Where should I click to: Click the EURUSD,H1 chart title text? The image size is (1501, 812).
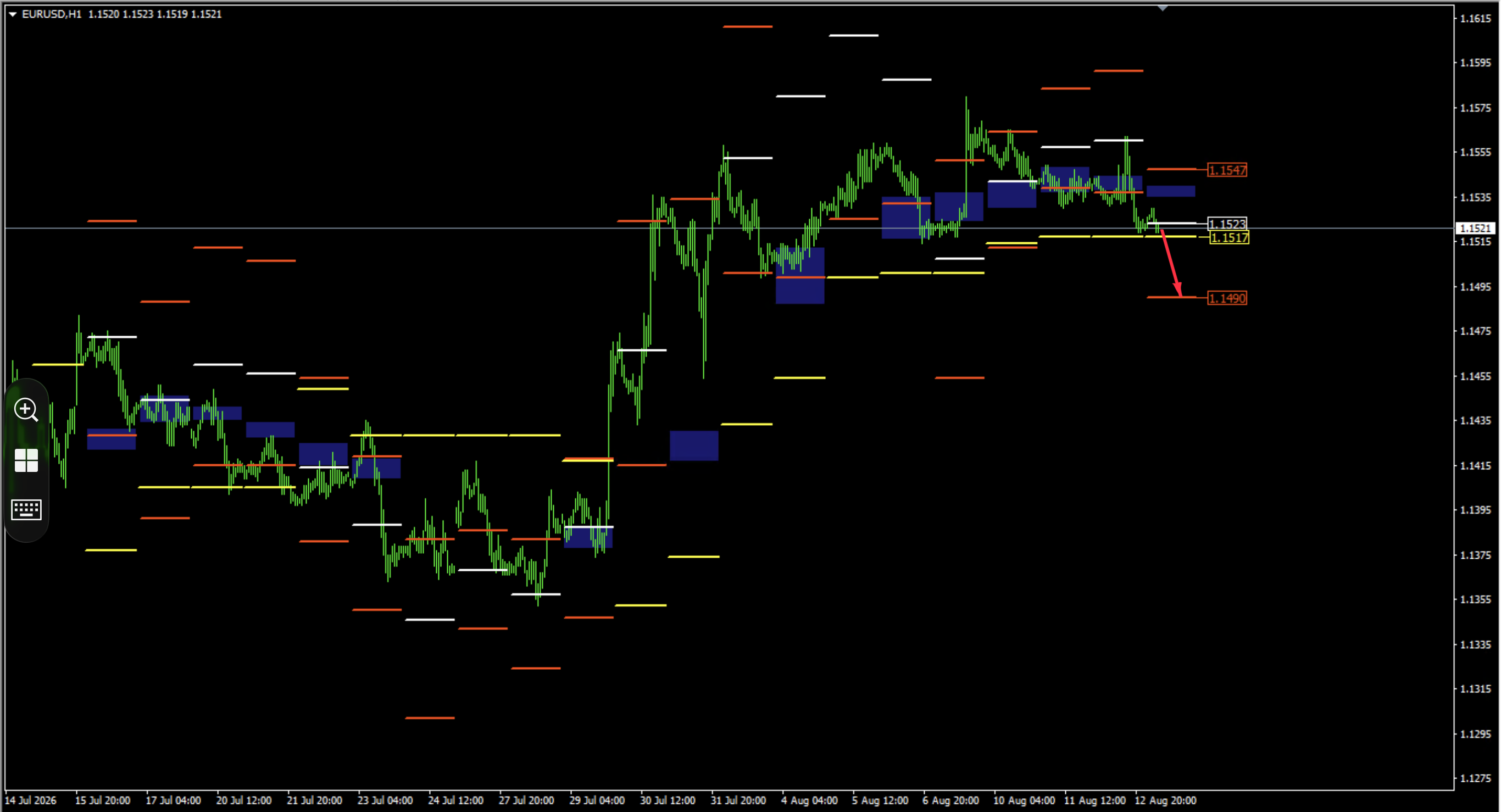click(x=52, y=14)
